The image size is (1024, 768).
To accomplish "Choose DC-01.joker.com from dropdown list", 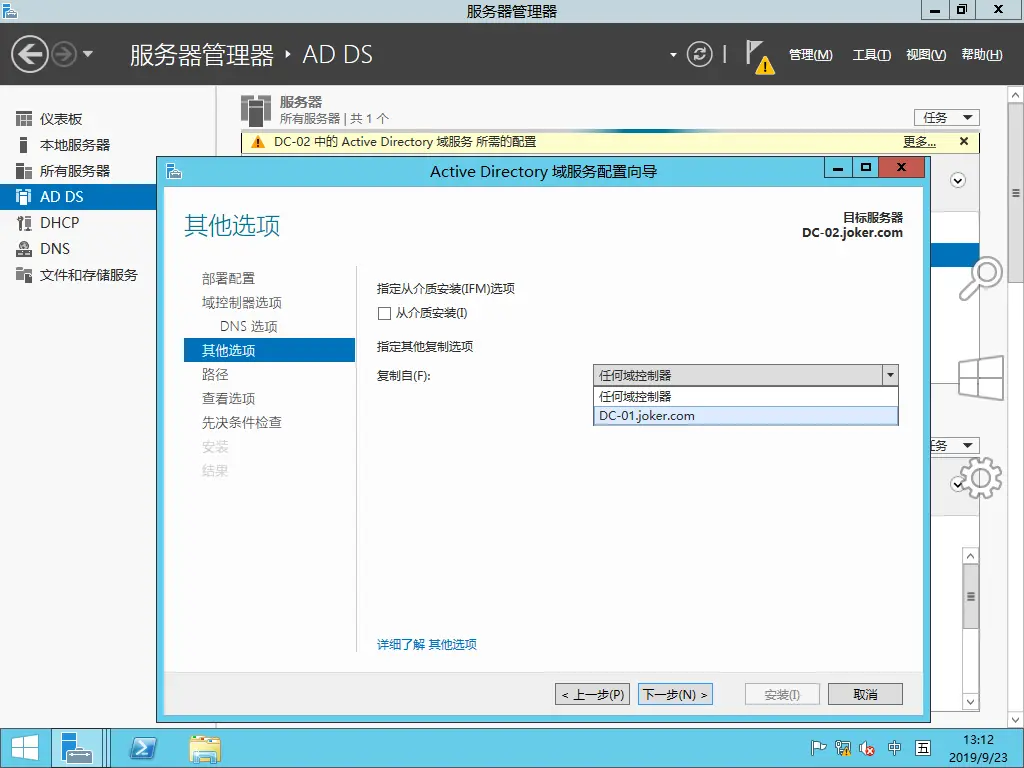I will pos(746,416).
